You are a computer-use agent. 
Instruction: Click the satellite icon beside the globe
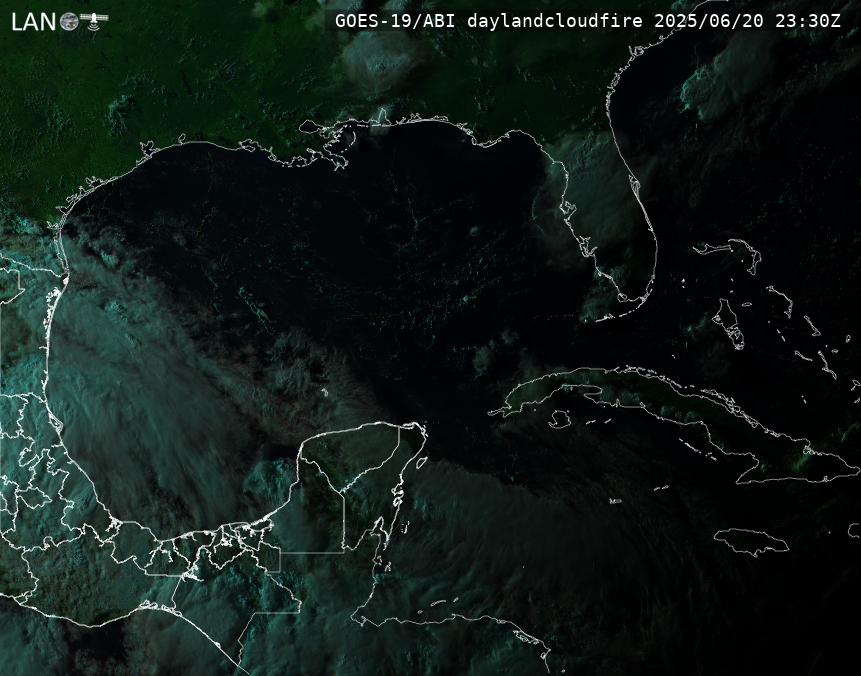(x=94, y=20)
